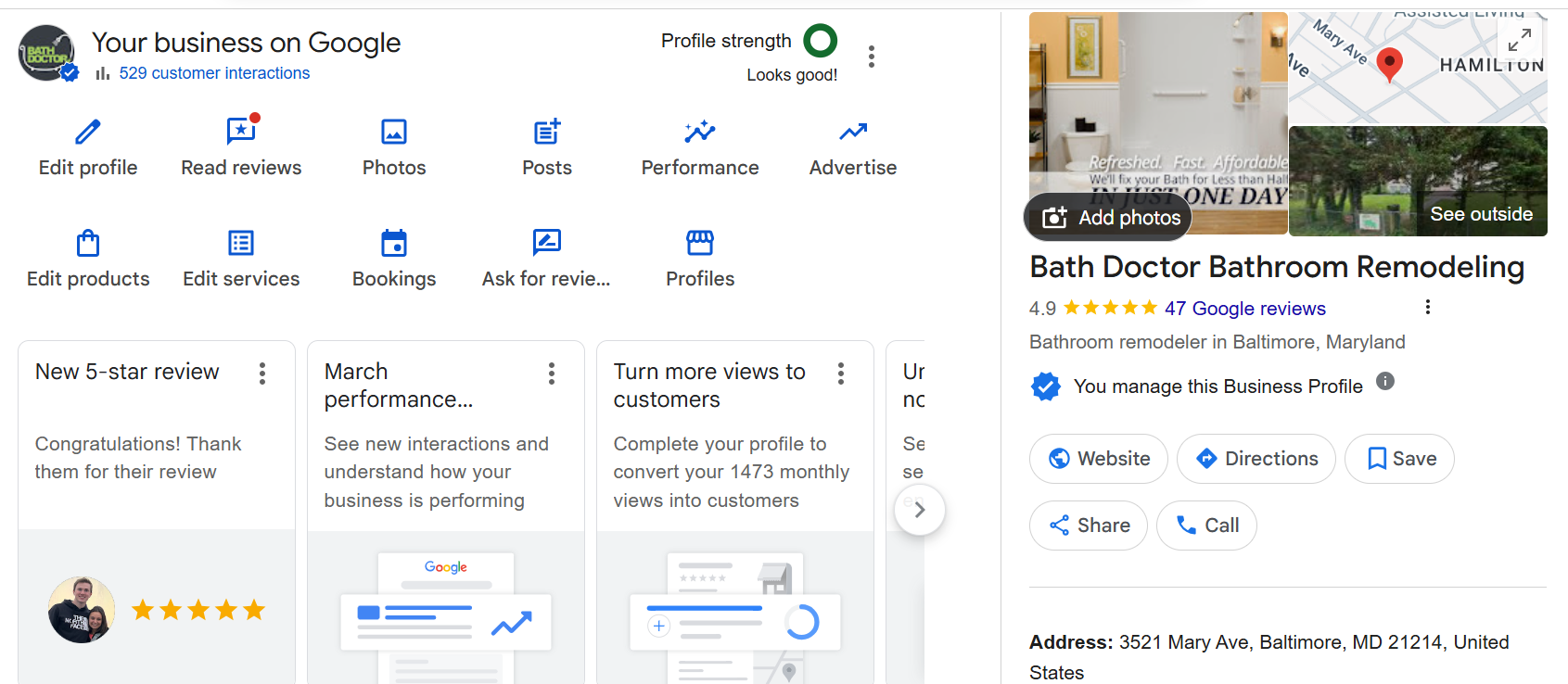Click the info icon beside Business Profile
The width and height of the screenshot is (1568, 684).
[1385, 381]
